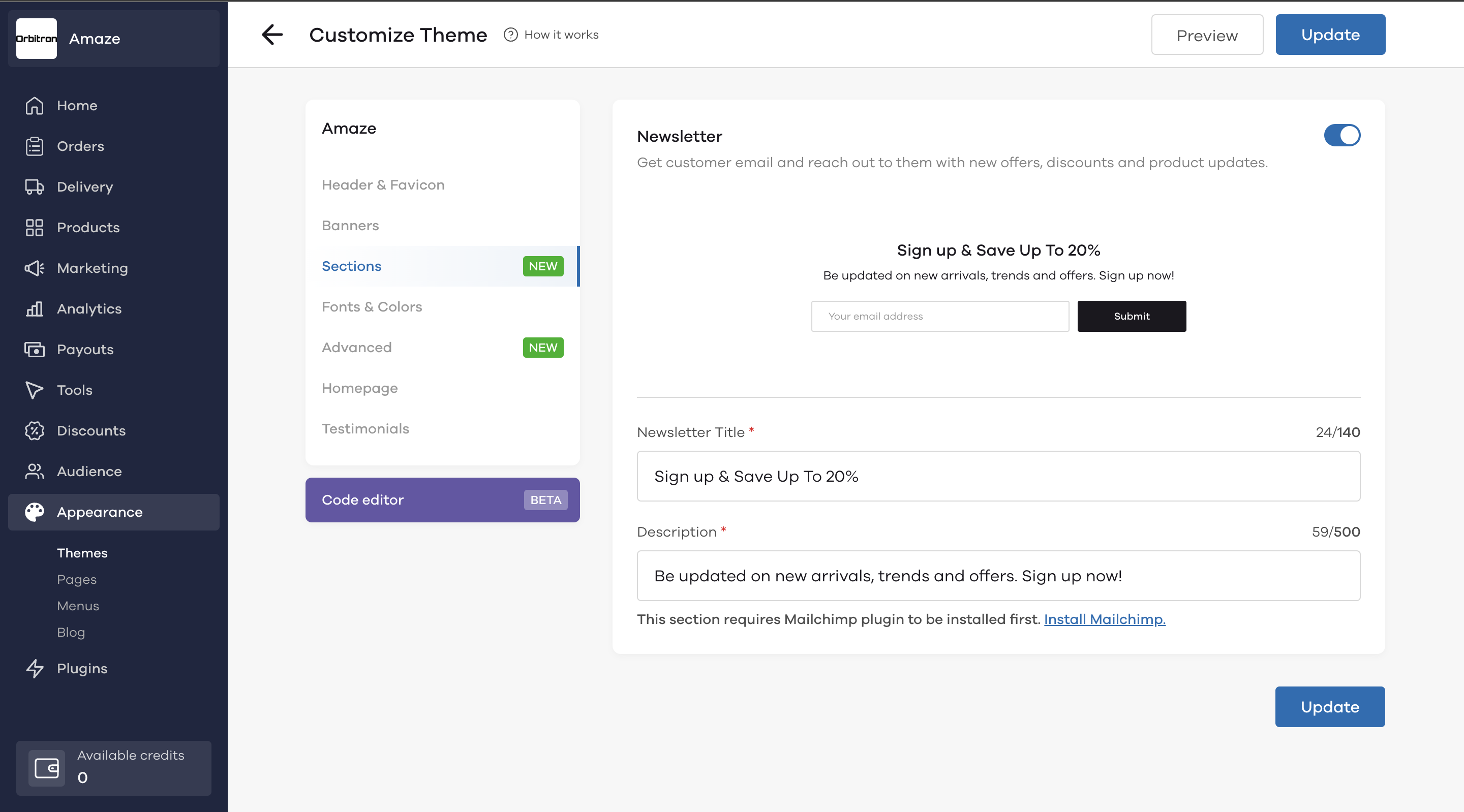The image size is (1464, 812).
Task: Open the Discounts sidebar item
Action: click(x=114, y=431)
